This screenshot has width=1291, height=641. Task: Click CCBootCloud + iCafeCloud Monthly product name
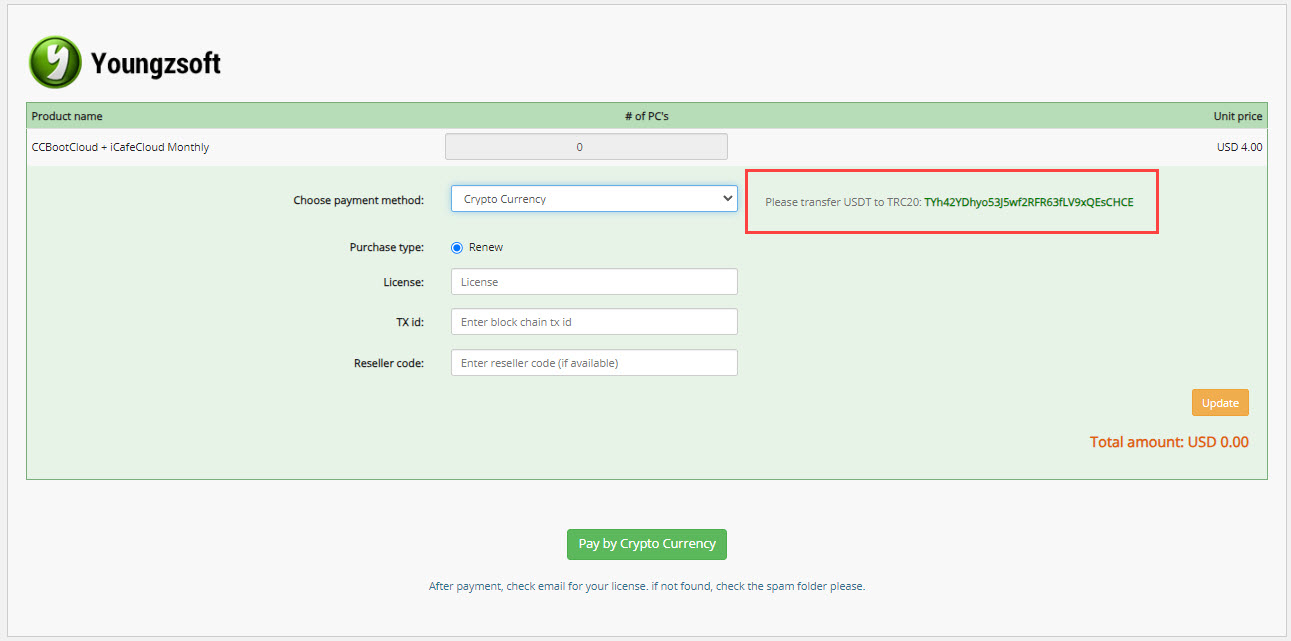click(x=121, y=147)
